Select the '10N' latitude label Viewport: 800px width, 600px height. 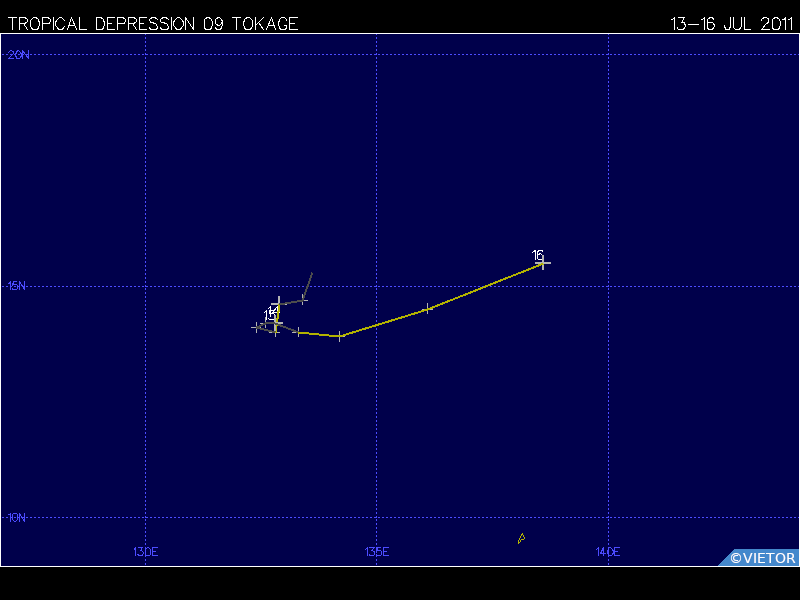click(17, 517)
